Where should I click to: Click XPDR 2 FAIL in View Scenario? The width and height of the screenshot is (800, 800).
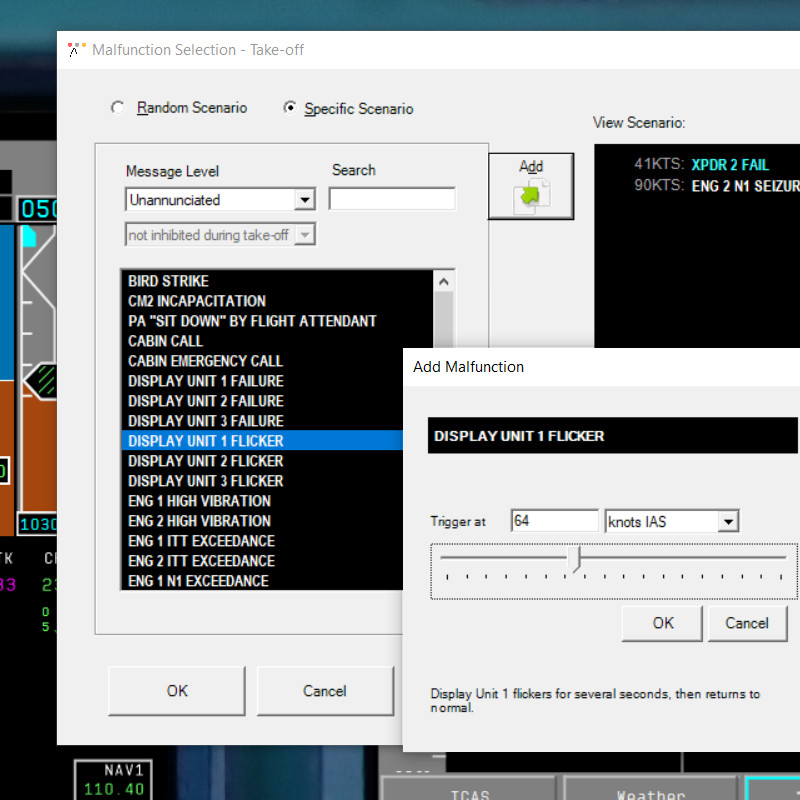pos(730,165)
